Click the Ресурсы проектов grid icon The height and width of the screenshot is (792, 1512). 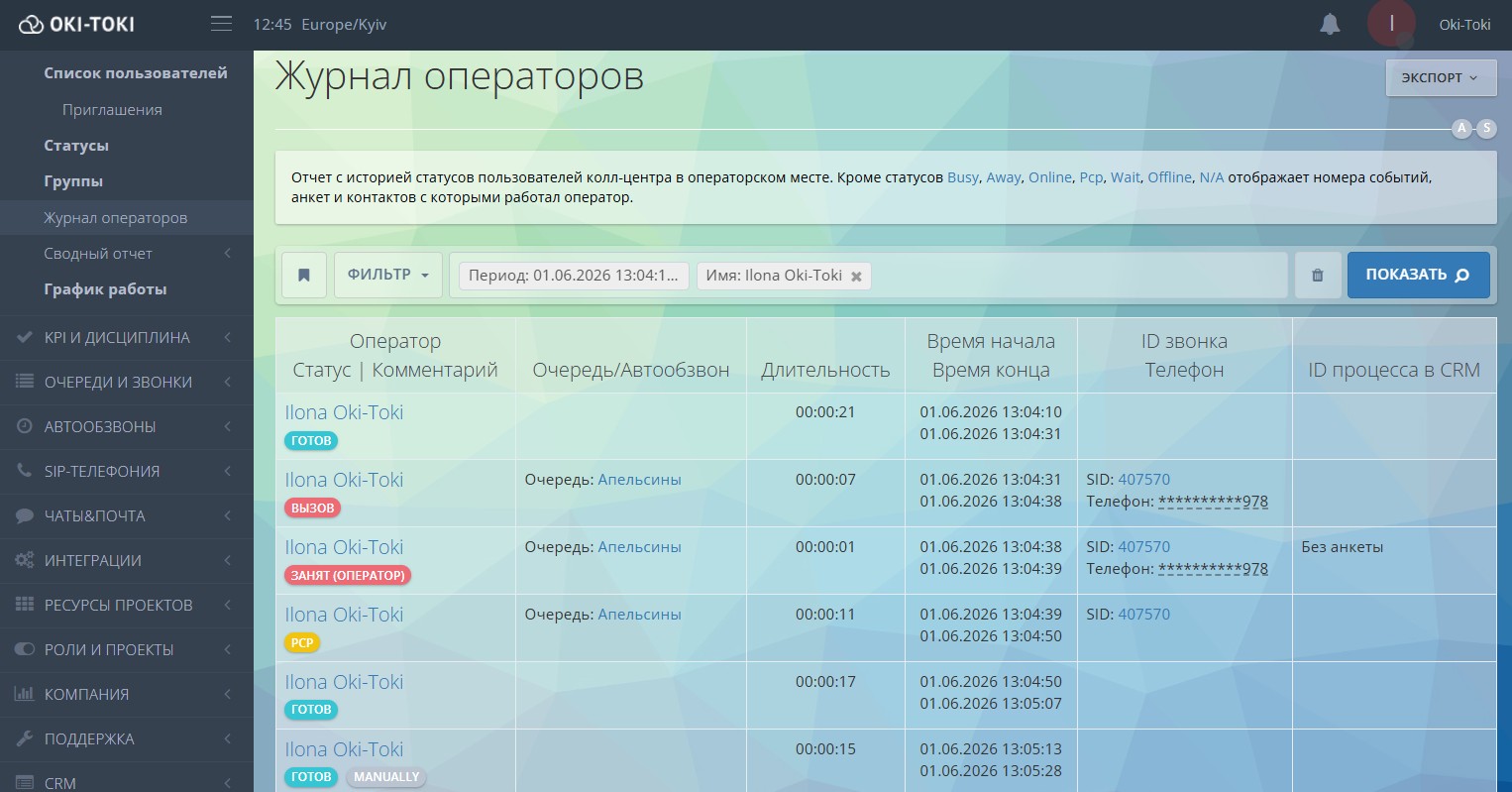(25, 605)
